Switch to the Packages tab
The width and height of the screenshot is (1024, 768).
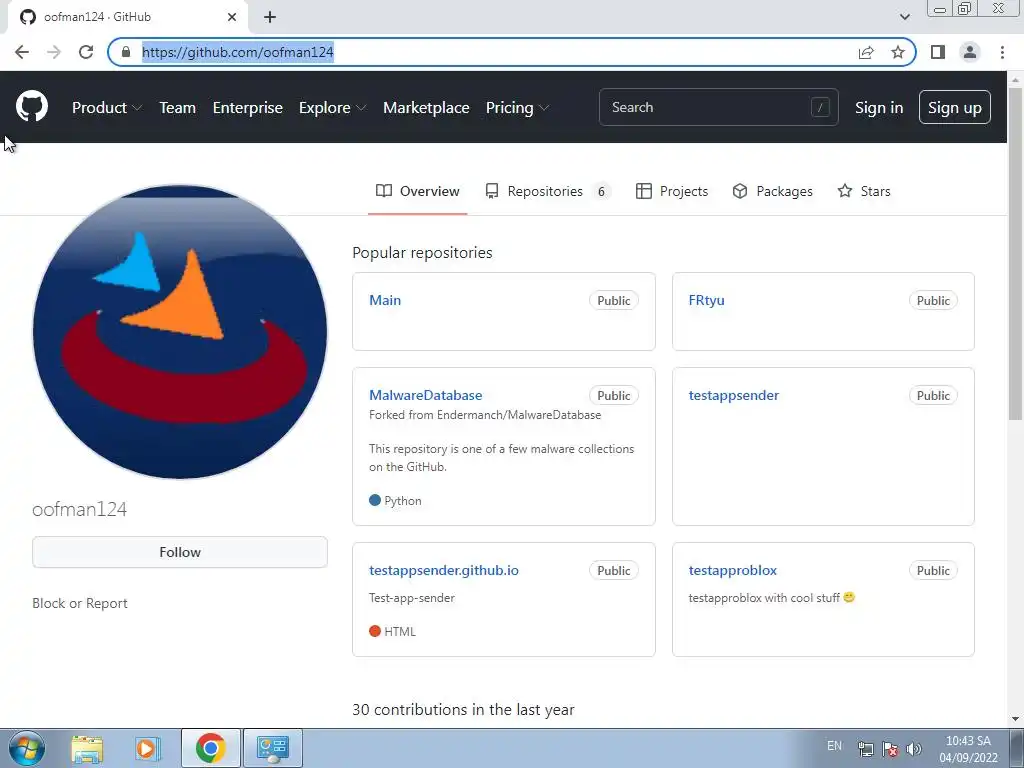coord(773,191)
